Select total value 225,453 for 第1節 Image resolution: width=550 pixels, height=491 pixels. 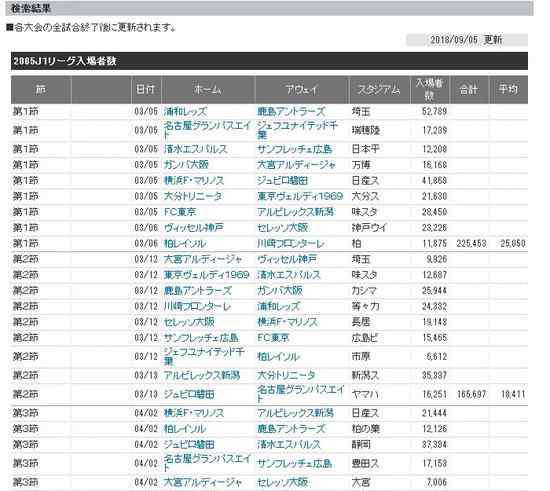pos(471,243)
